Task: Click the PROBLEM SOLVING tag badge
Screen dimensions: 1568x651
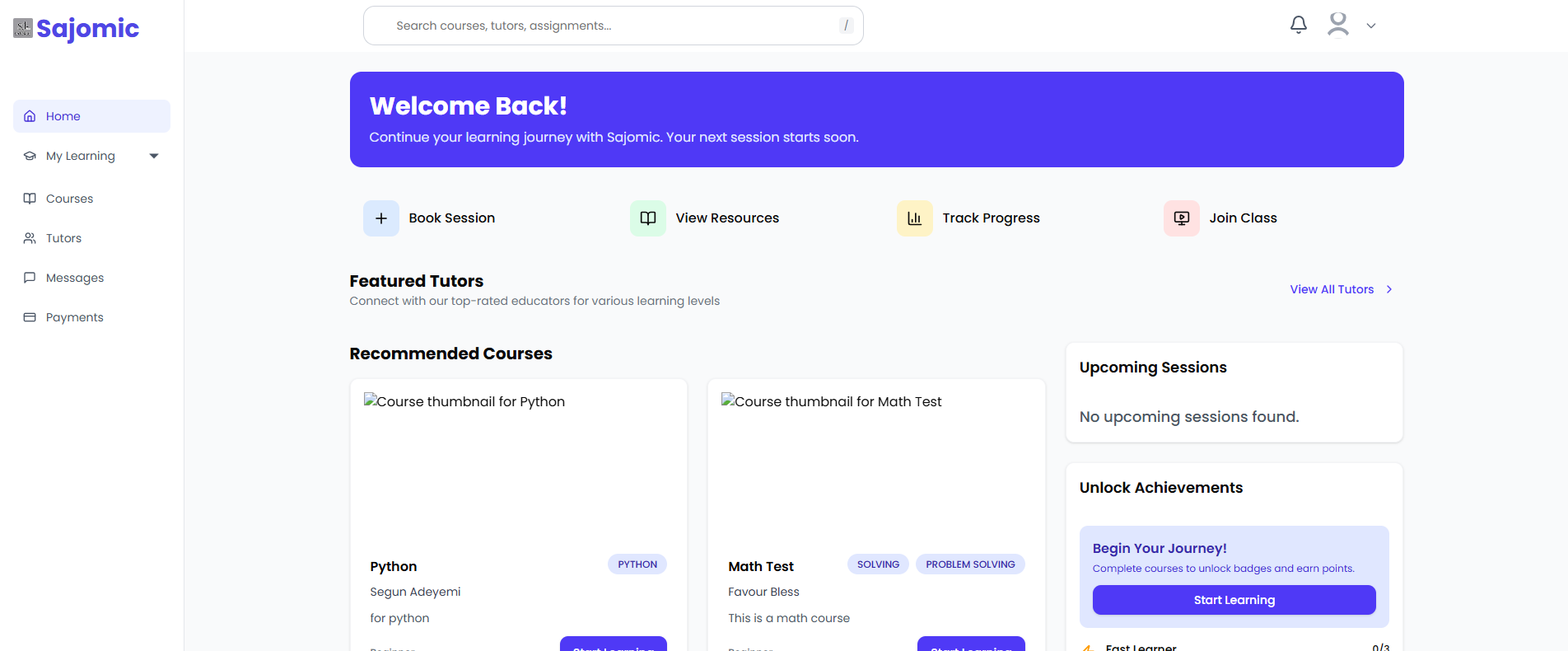Action: point(970,564)
